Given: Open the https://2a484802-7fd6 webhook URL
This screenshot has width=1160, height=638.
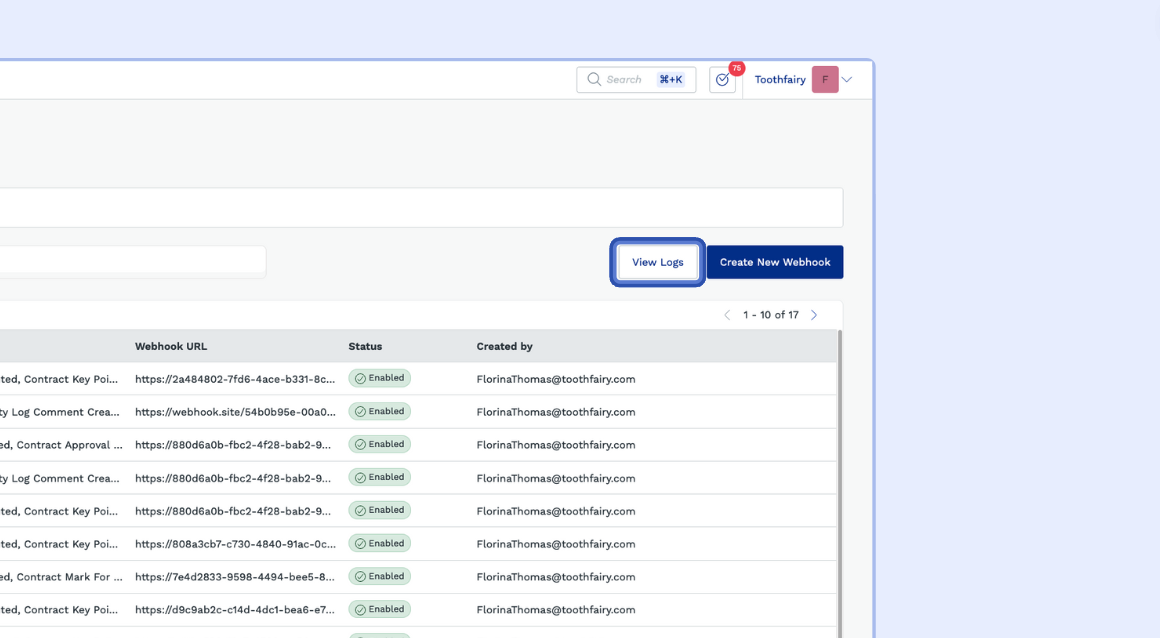Looking at the screenshot, I should click(x=235, y=379).
